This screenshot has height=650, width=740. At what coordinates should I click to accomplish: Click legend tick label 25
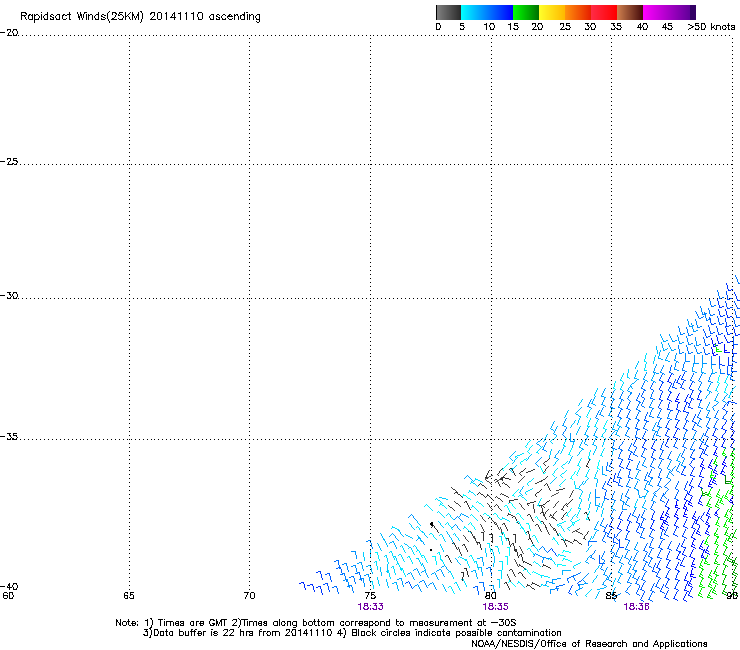(x=565, y=27)
